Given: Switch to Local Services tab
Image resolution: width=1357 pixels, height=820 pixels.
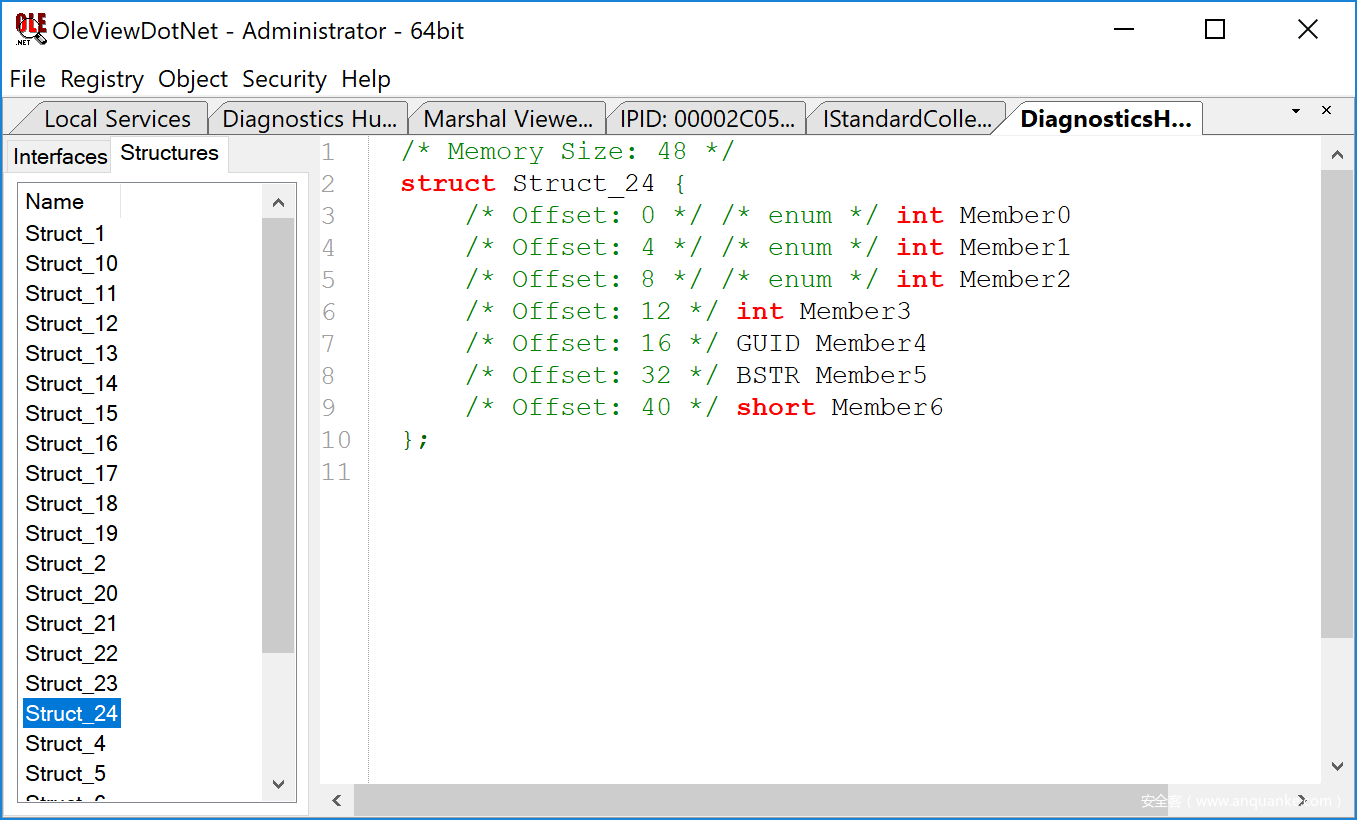Looking at the screenshot, I should pos(116,119).
